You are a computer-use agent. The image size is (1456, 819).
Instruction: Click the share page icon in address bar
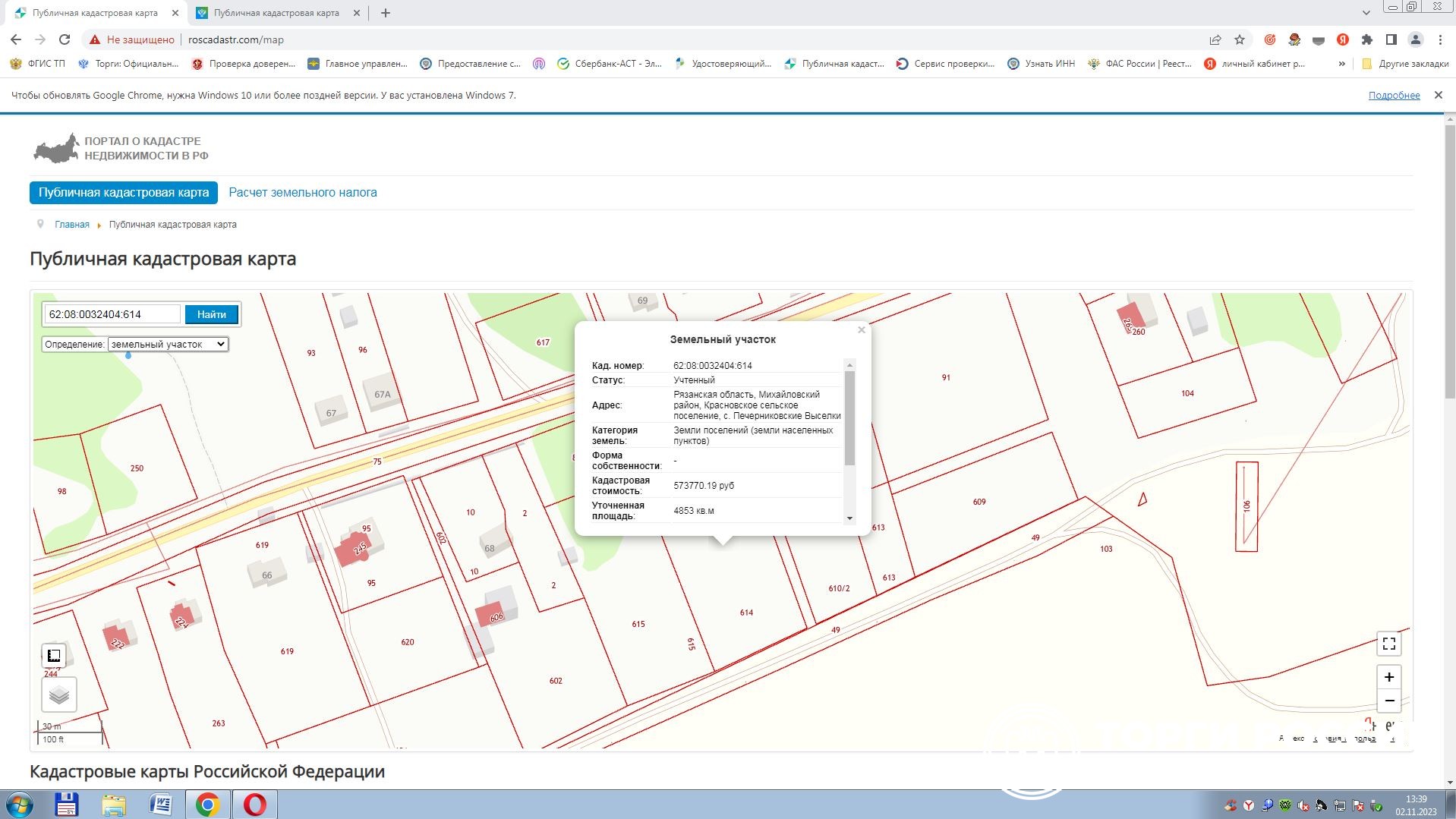[x=1215, y=39]
